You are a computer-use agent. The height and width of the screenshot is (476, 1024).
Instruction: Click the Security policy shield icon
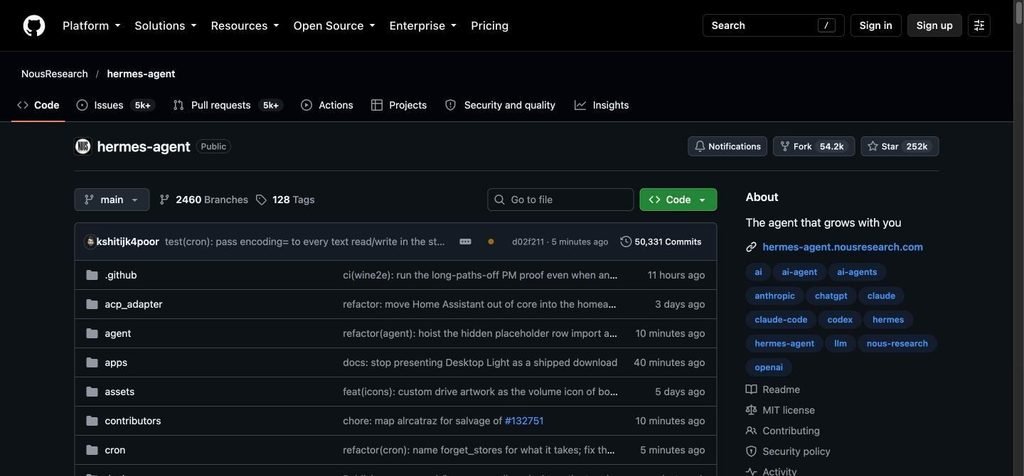click(x=751, y=451)
